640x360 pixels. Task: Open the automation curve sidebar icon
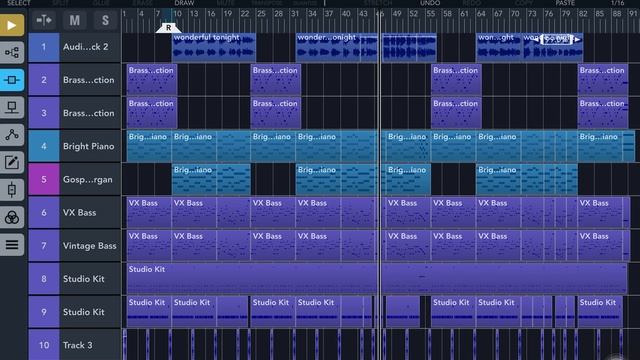pos(12,135)
